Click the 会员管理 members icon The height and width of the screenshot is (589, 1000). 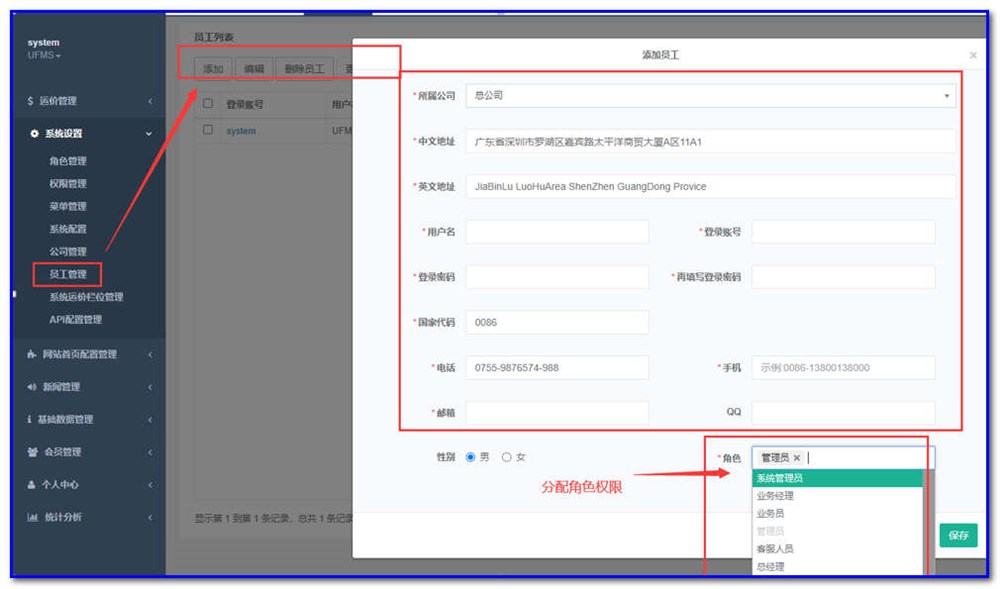[x=31, y=451]
